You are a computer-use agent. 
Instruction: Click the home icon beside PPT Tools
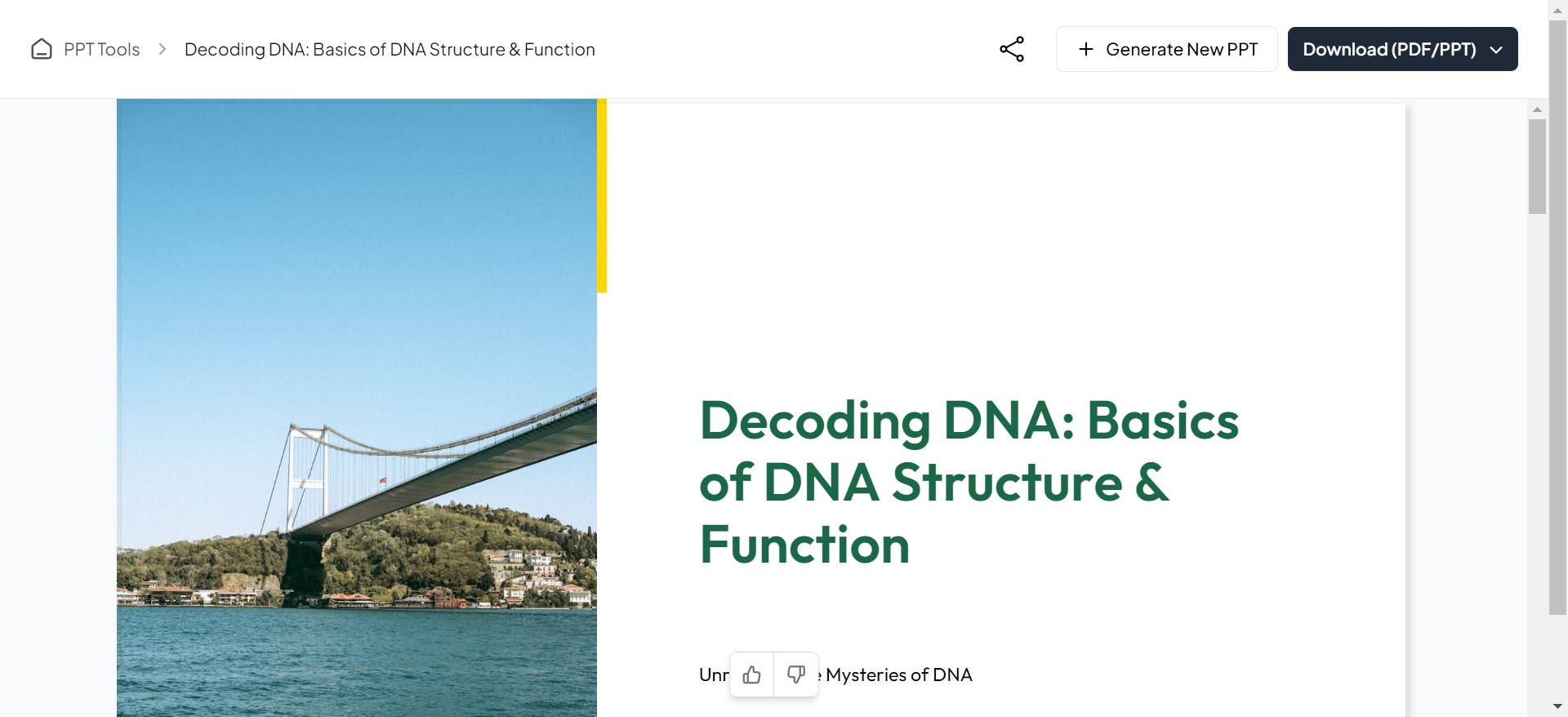[x=42, y=50]
